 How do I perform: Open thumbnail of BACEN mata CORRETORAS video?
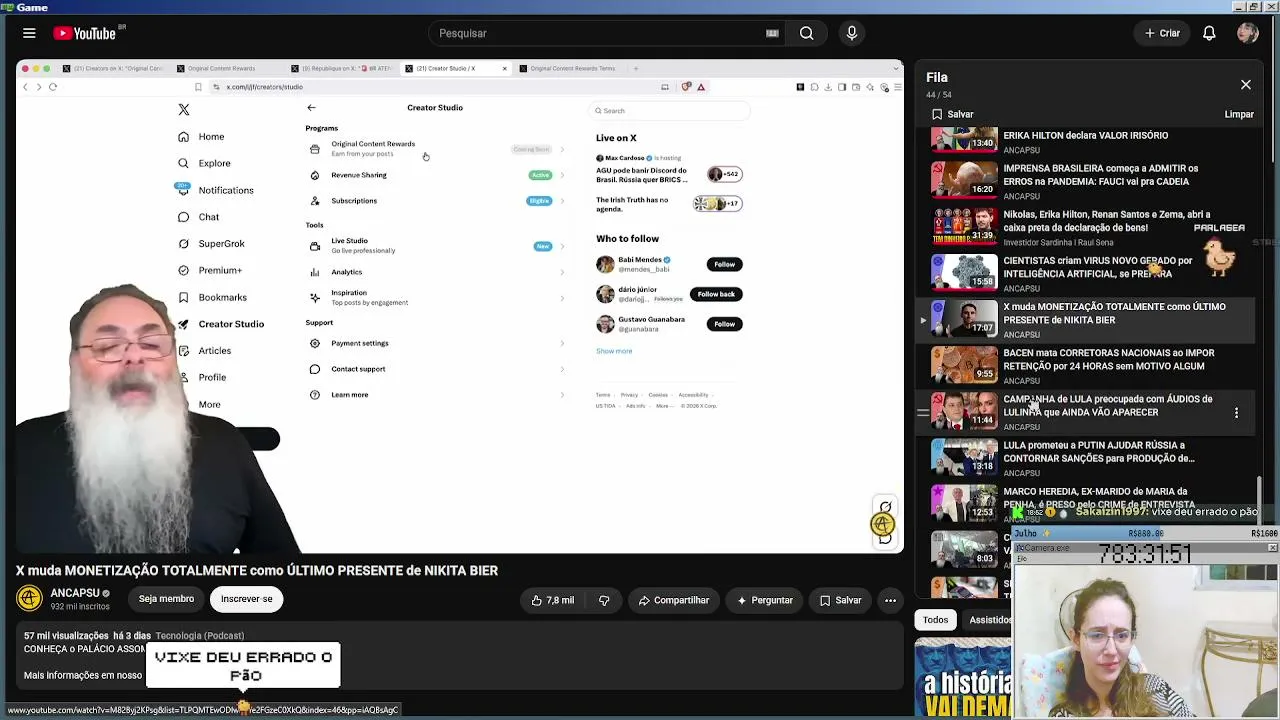(964, 364)
